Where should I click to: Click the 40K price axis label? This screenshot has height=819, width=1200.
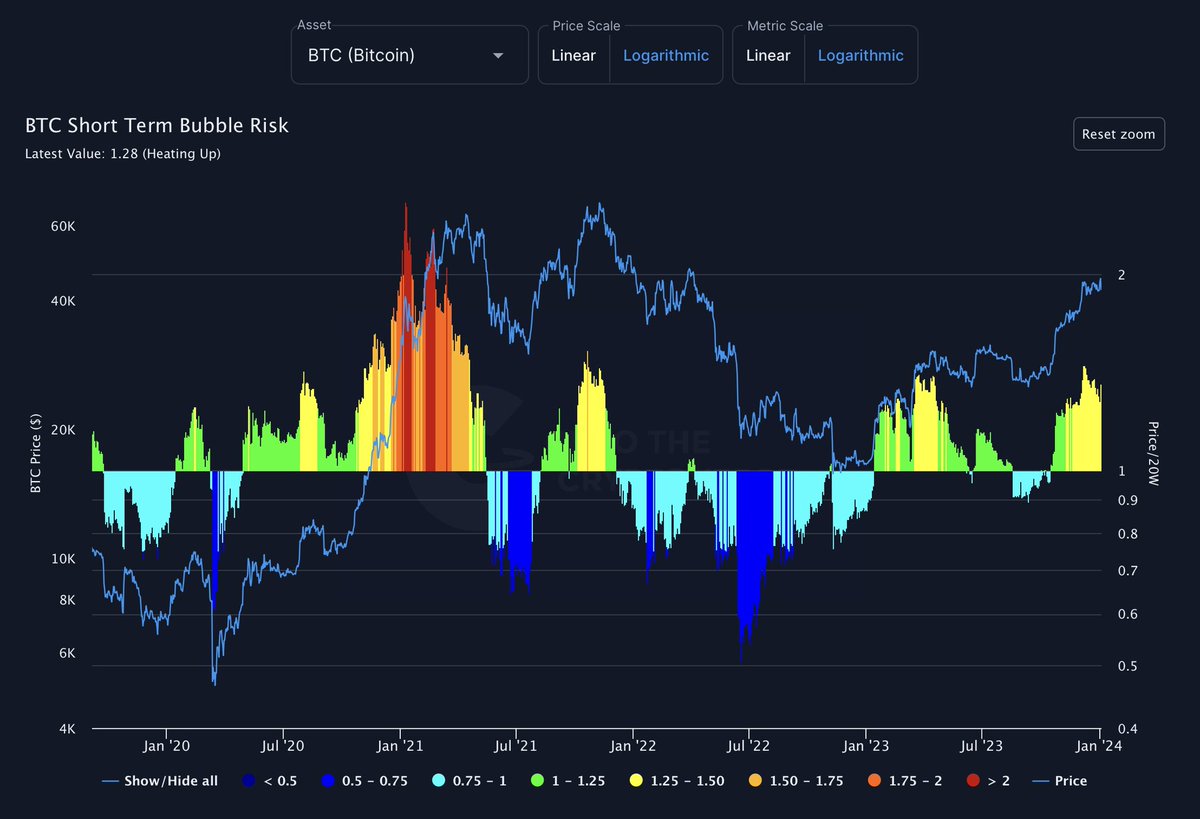point(63,302)
